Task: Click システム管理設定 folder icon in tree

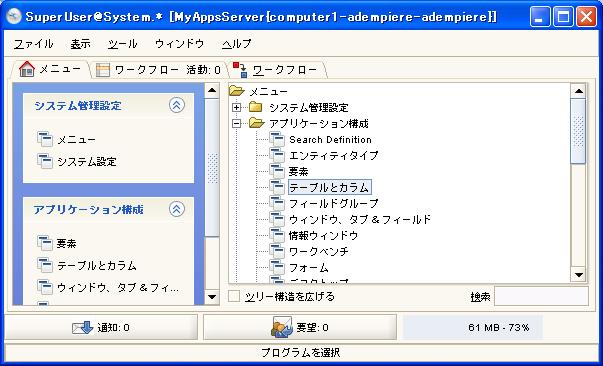Action: 256,107
